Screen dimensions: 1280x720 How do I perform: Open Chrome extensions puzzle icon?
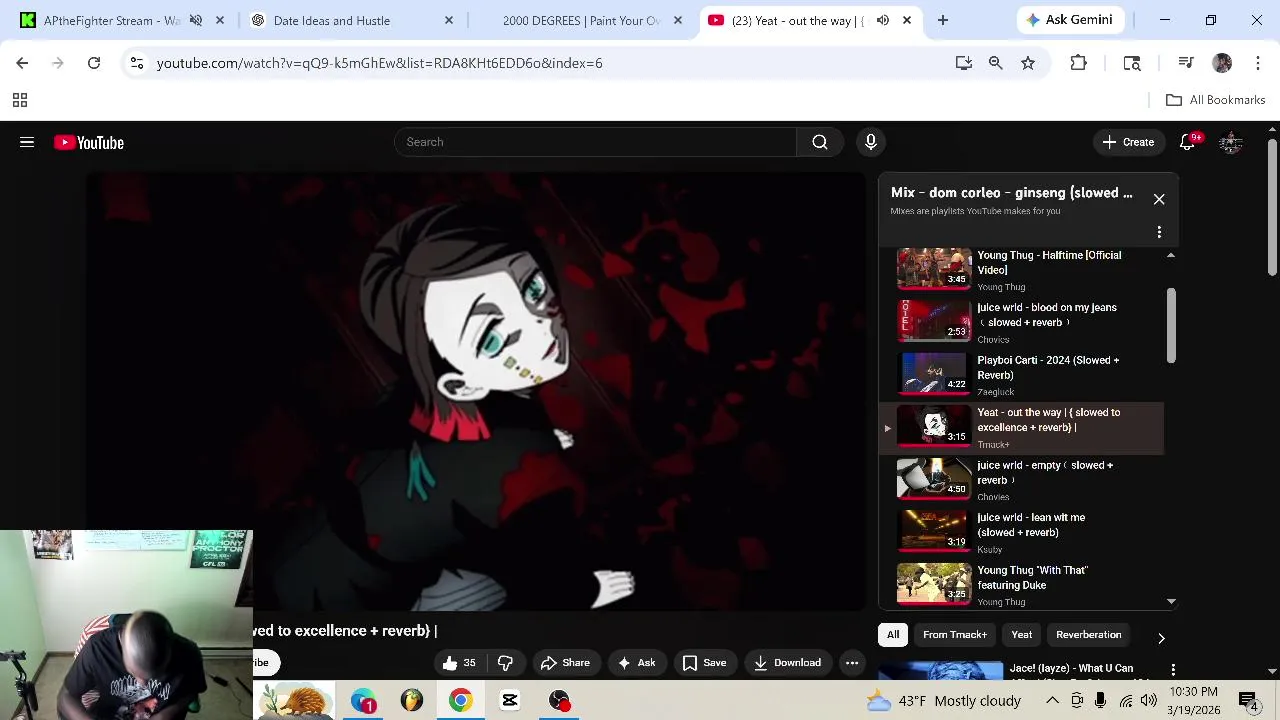pos(1078,63)
